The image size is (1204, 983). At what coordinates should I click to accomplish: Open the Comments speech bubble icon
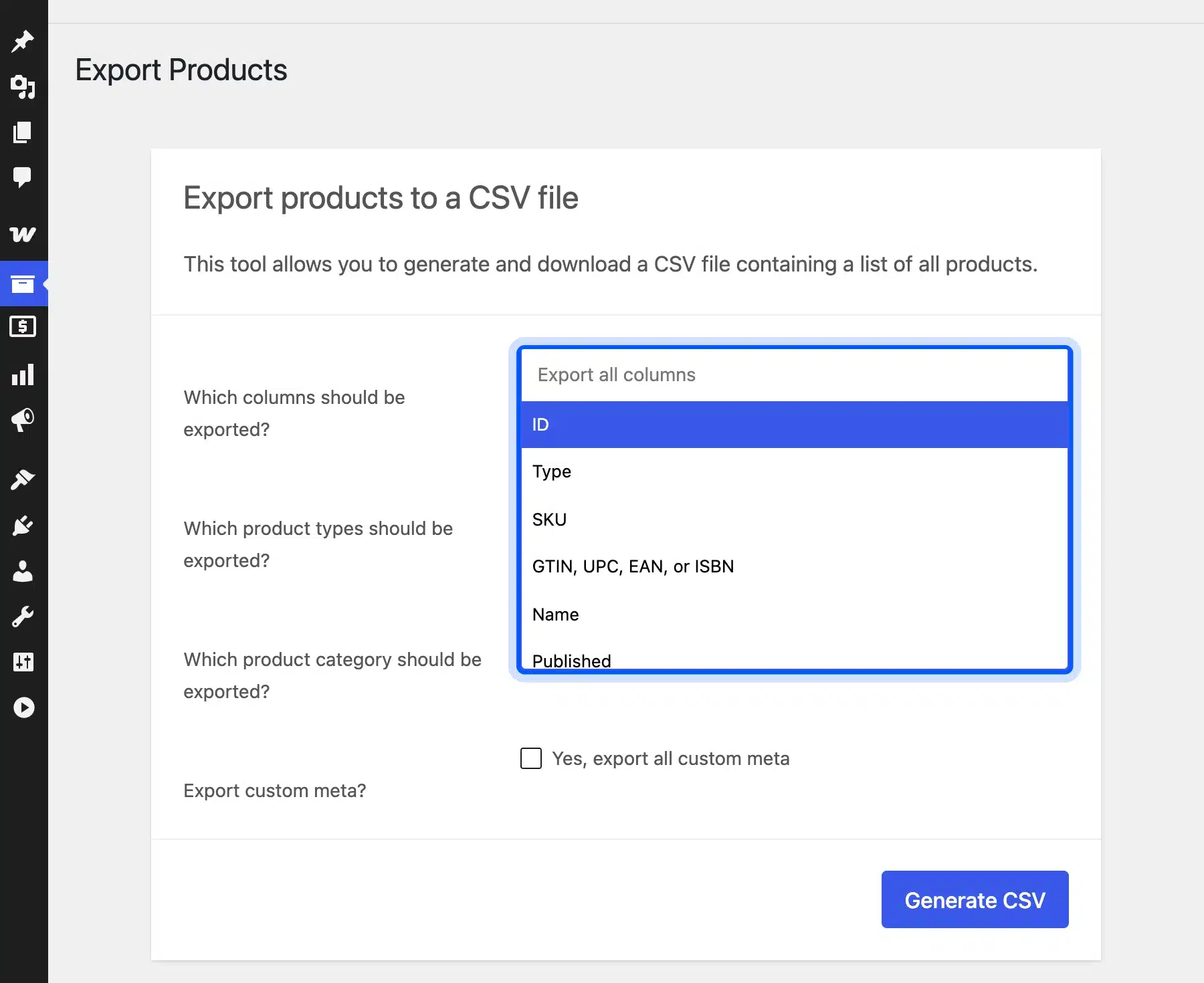click(23, 177)
